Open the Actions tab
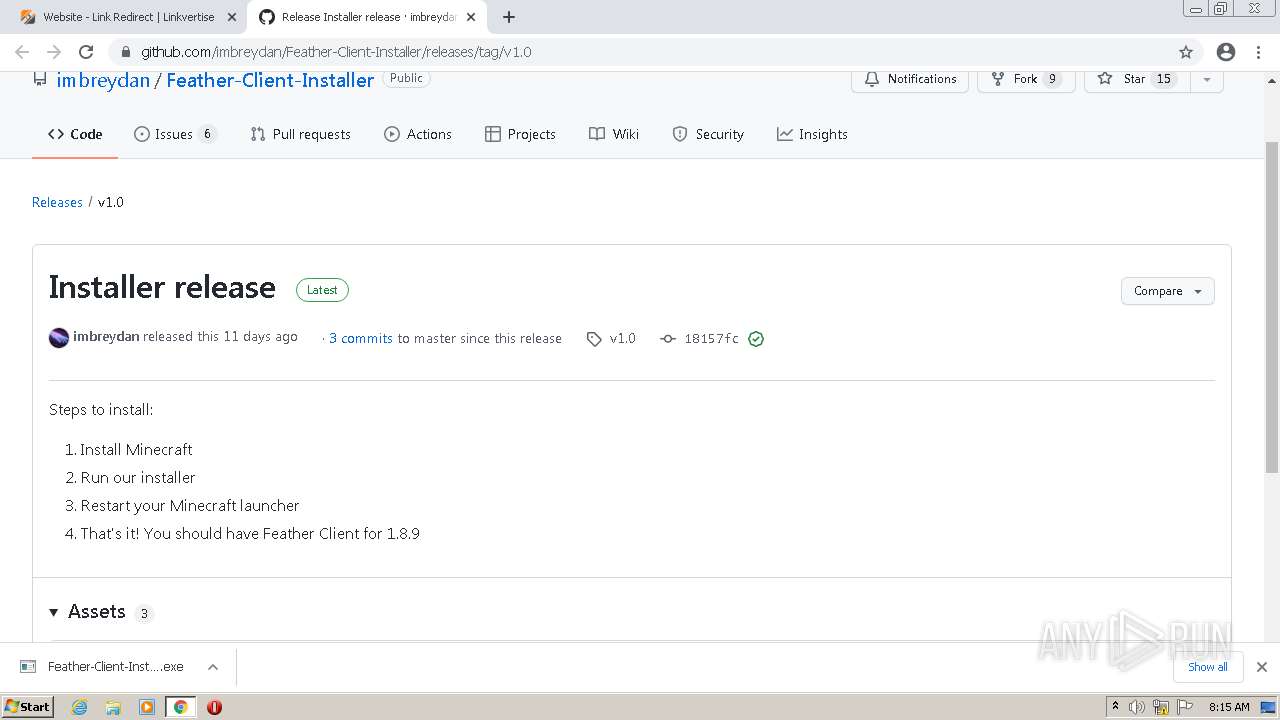Viewport: 1280px width, 720px height. pyautogui.click(x=418, y=134)
